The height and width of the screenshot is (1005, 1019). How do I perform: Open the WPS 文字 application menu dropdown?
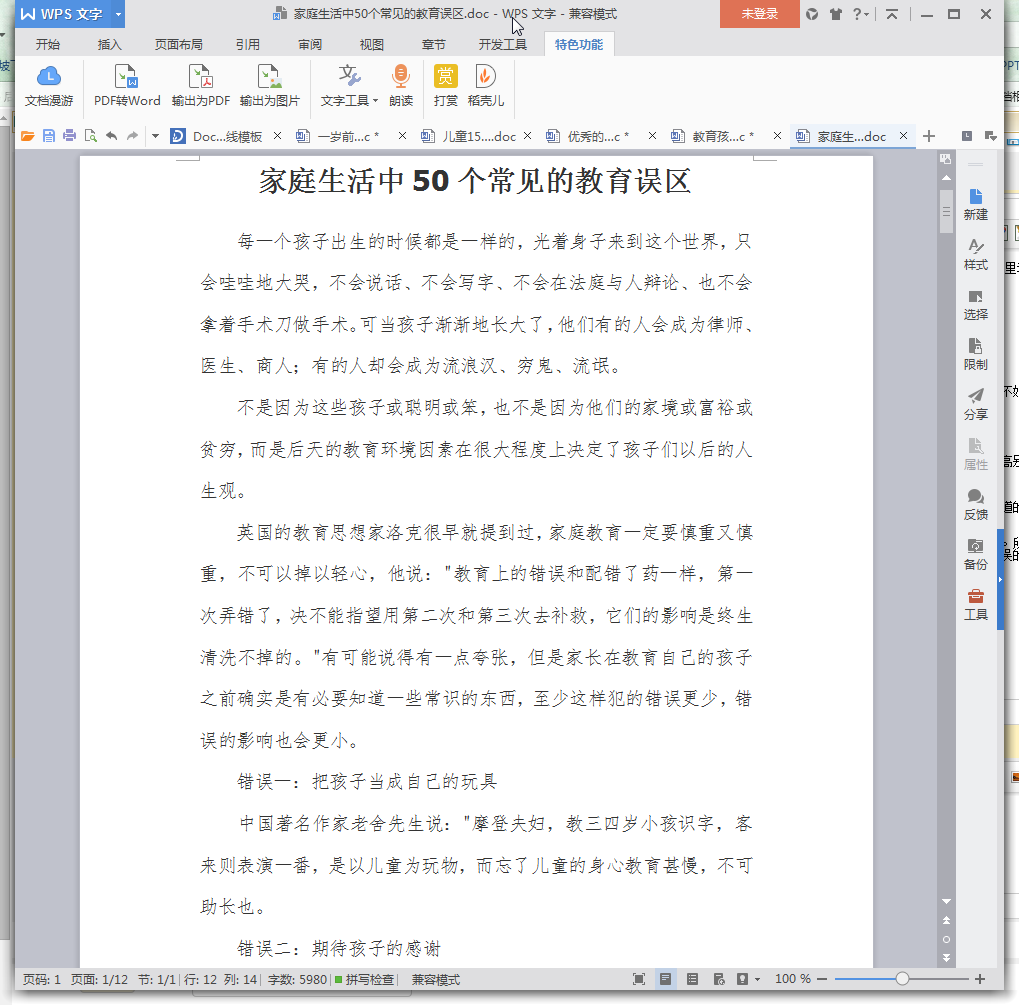(118, 14)
